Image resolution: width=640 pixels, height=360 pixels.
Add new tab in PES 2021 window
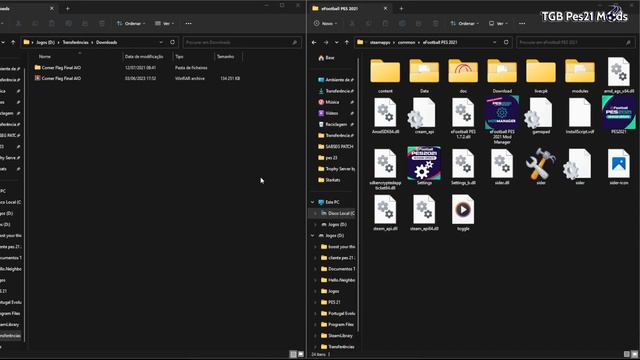click(401, 8)
